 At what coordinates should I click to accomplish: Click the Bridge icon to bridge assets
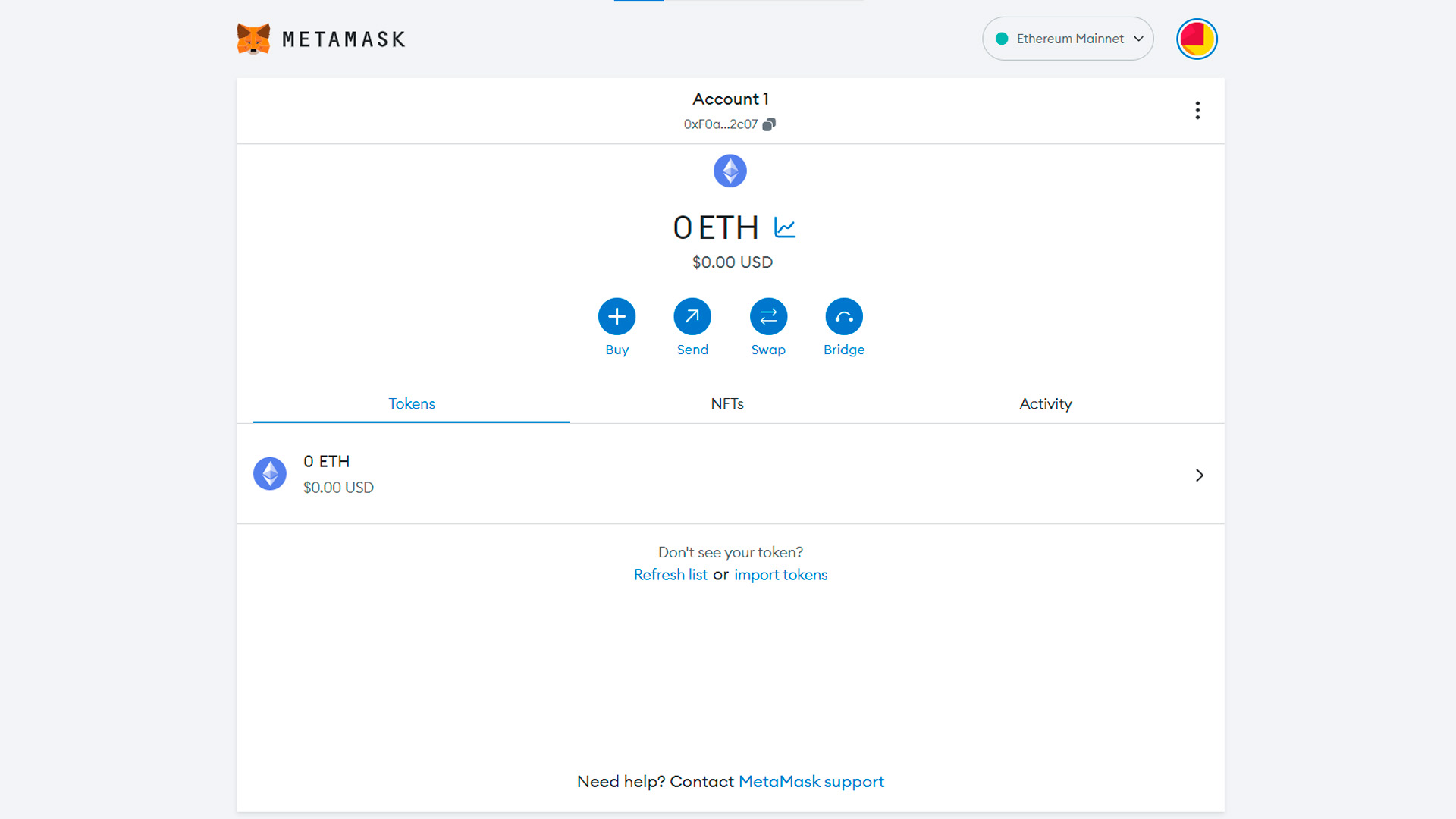pyautogui.click(x=843, y=317)
